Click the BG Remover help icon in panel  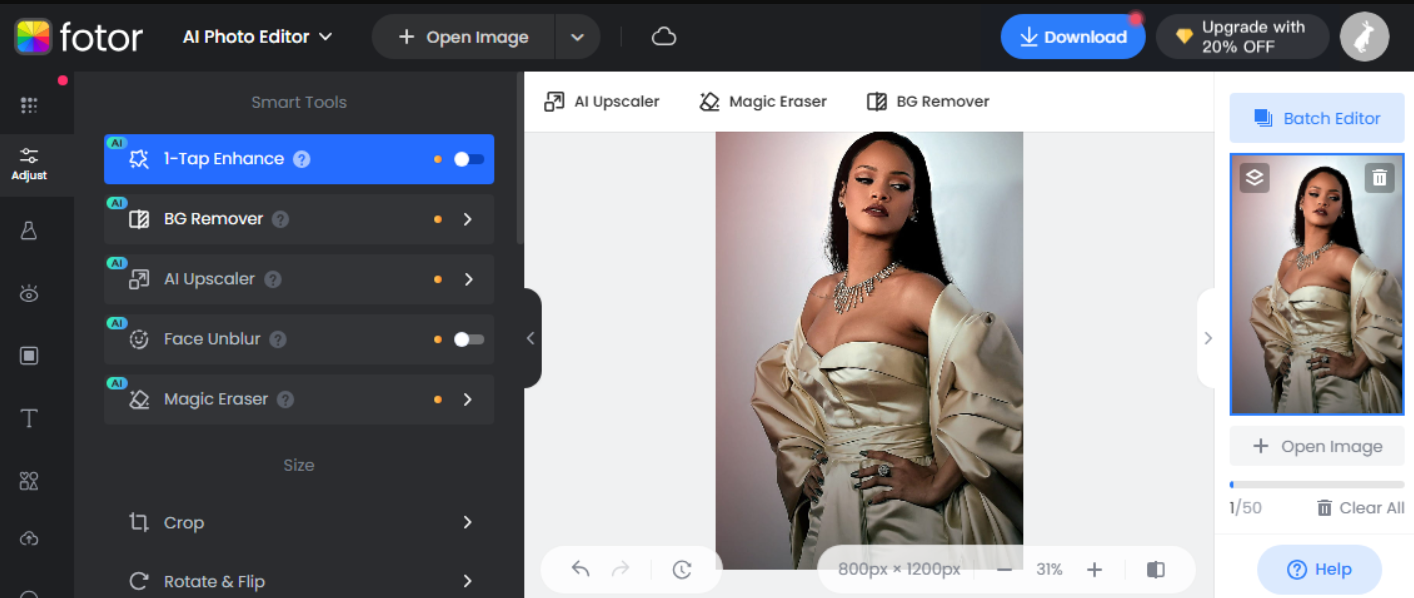[280, 219]
